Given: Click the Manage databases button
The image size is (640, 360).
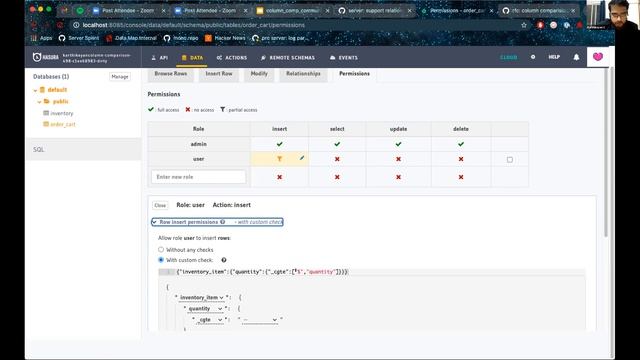Looking at the screenshot, I should pos(120,77).
